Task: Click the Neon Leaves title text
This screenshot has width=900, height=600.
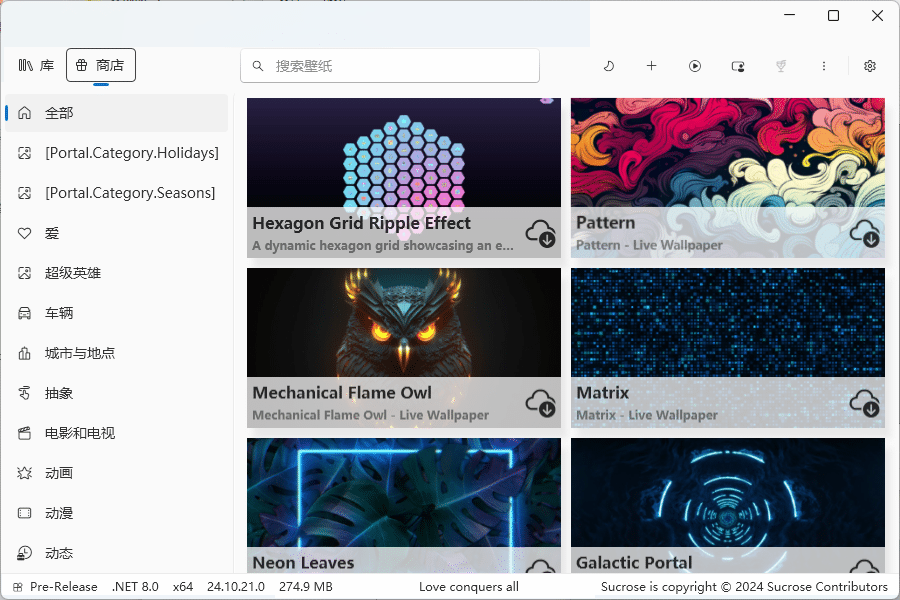Action: point(303,563)
